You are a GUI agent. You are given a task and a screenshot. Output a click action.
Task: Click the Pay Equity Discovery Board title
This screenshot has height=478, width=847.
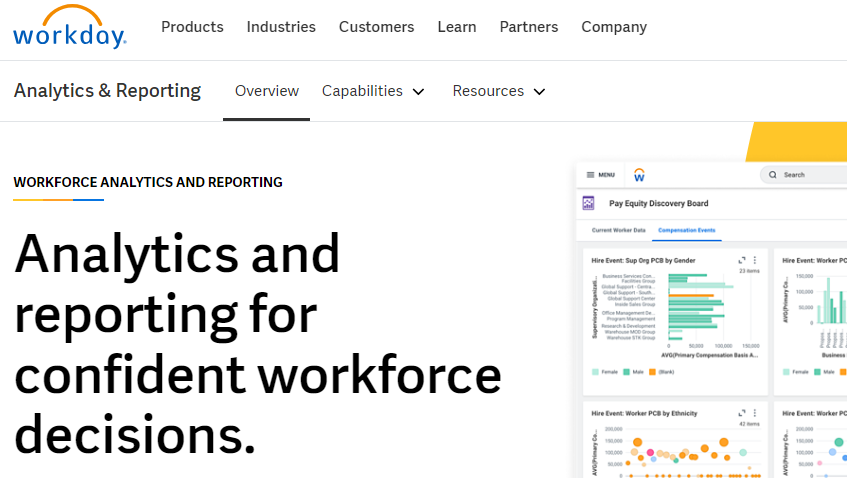pos(658,204)
